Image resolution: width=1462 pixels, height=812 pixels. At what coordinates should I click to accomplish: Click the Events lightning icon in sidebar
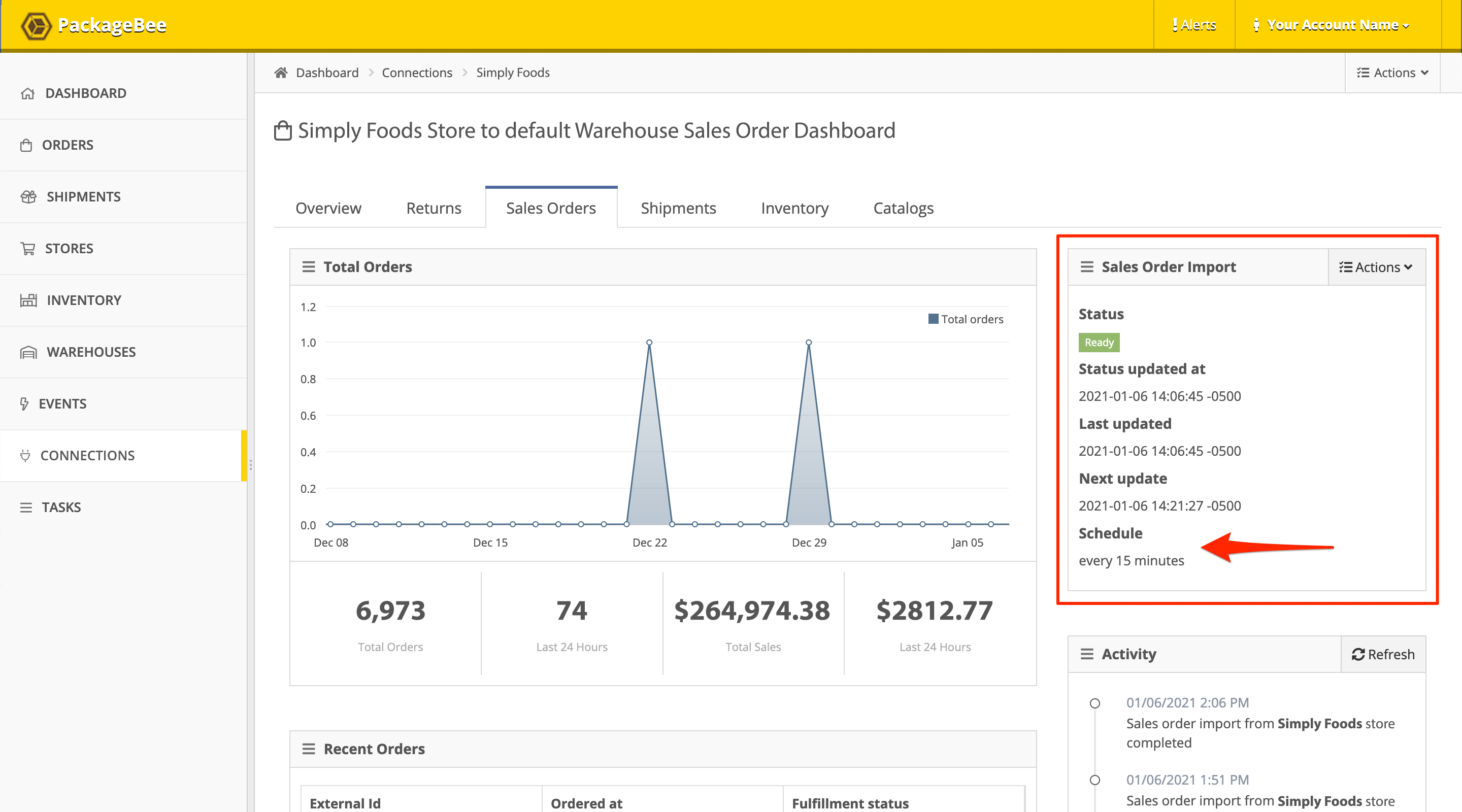pos(24,404)
